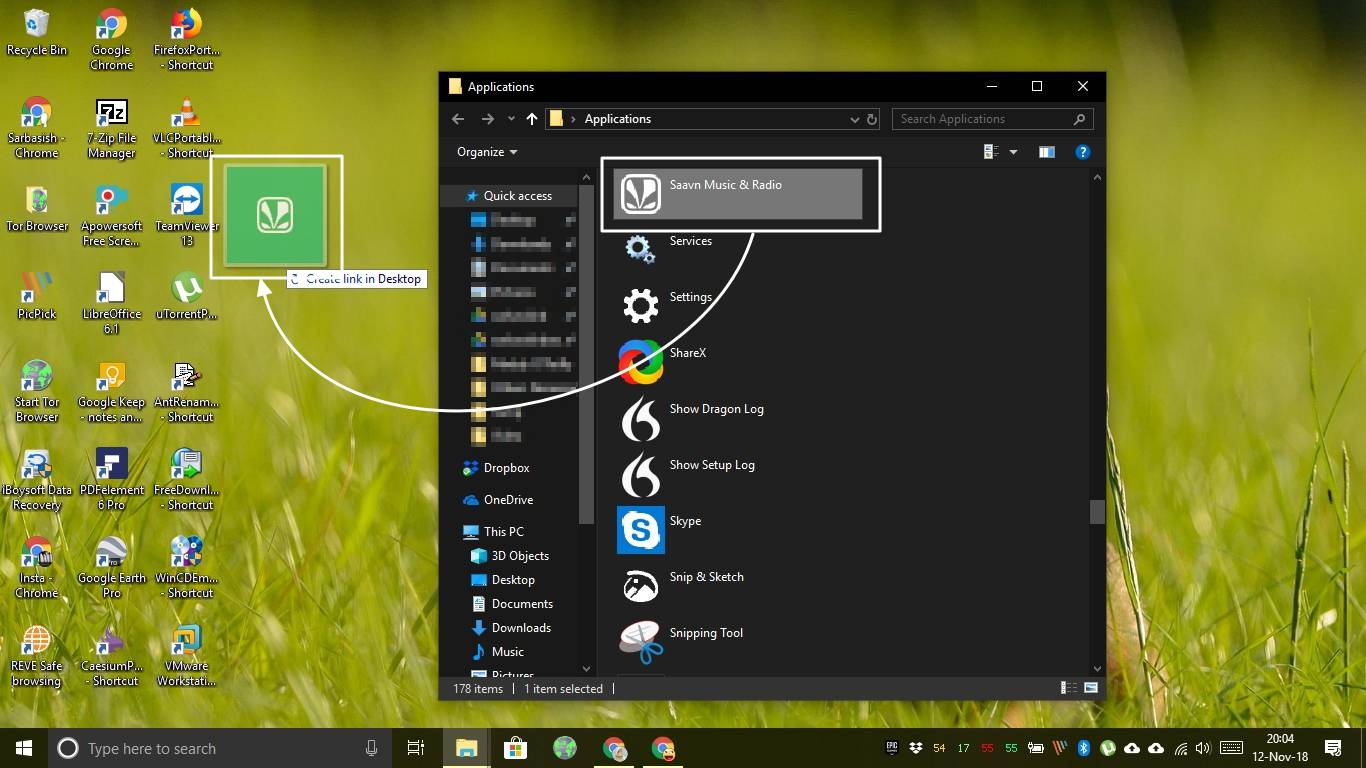
Task: Open Explorer help button
Action: [x=1082, y=152]
